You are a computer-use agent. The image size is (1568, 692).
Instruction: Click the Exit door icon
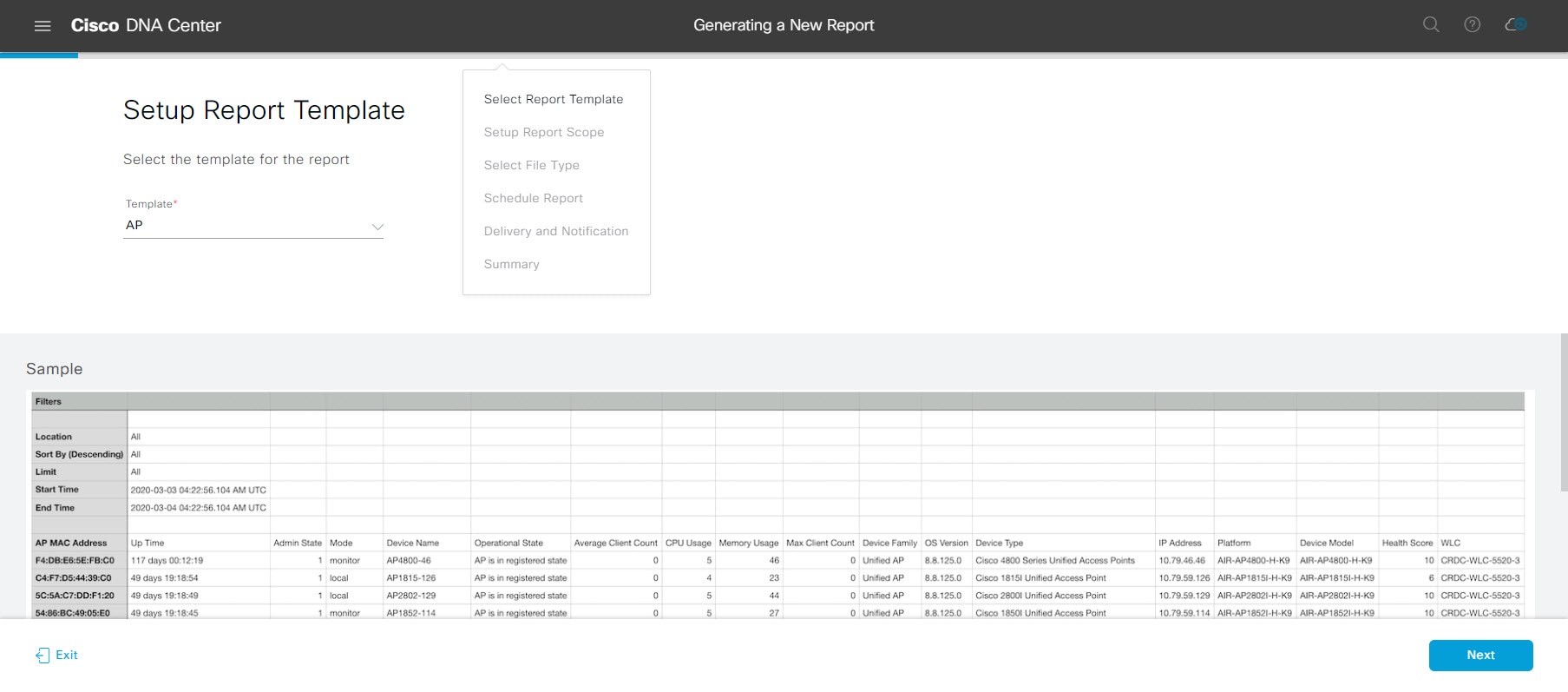coord(43,656)
